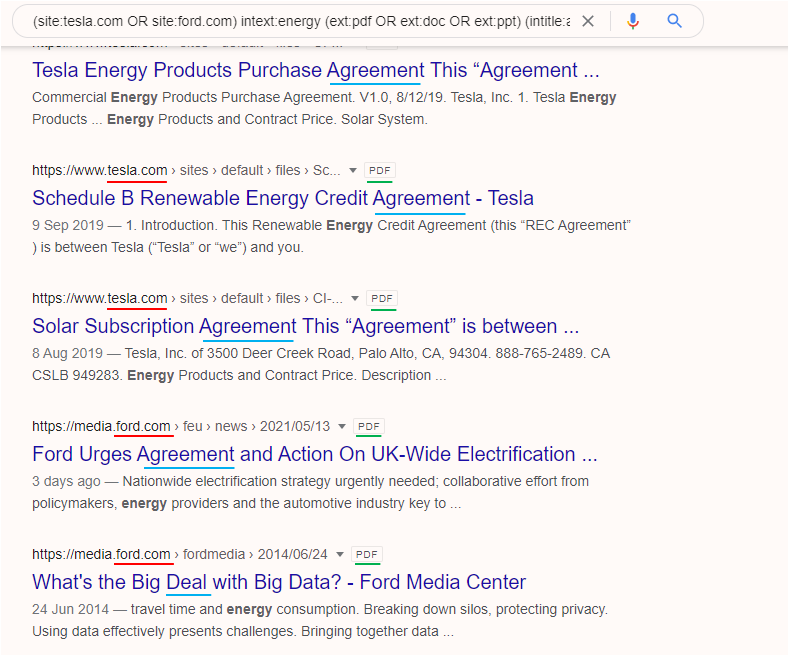Open What's the Big Deal with Big Data link
Image resolution: width=789 pixels, height=656 pixels.
(x=279, y=582)
